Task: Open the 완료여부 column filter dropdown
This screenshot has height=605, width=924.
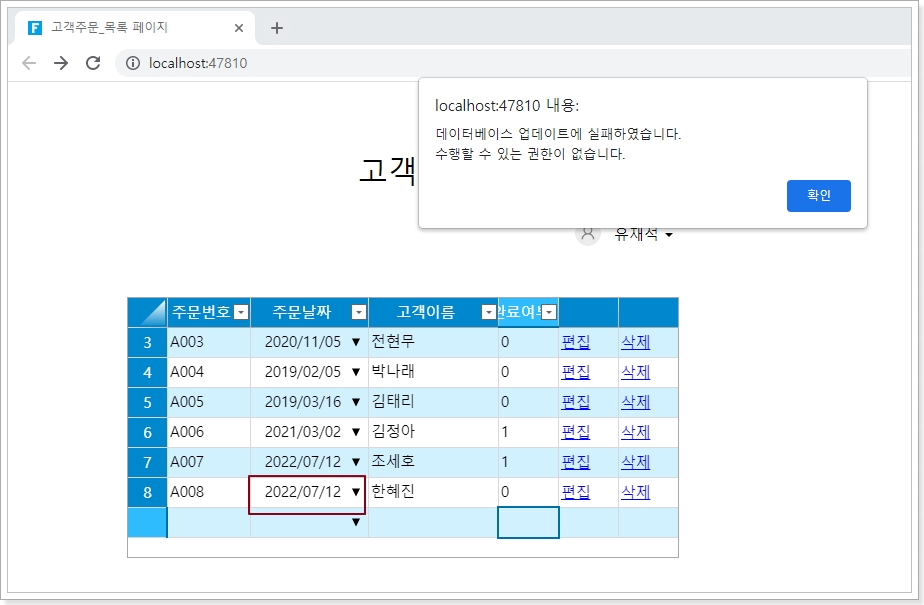Action: 549,313
